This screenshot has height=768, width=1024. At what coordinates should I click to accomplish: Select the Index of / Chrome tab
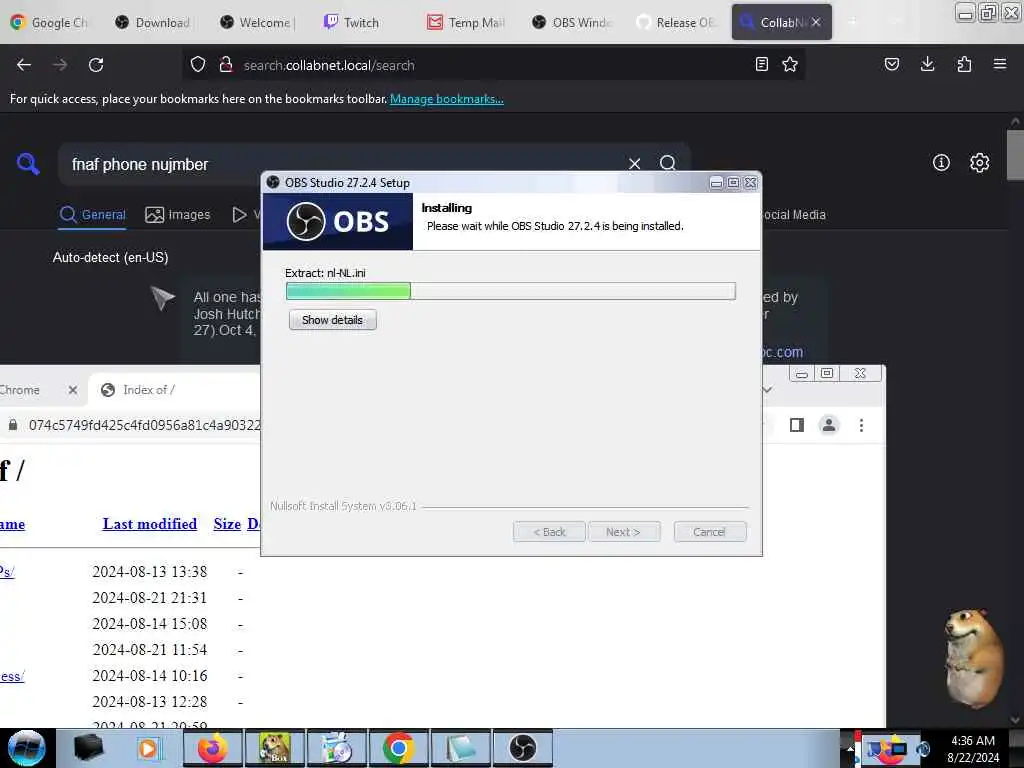(x=173, y=390)
